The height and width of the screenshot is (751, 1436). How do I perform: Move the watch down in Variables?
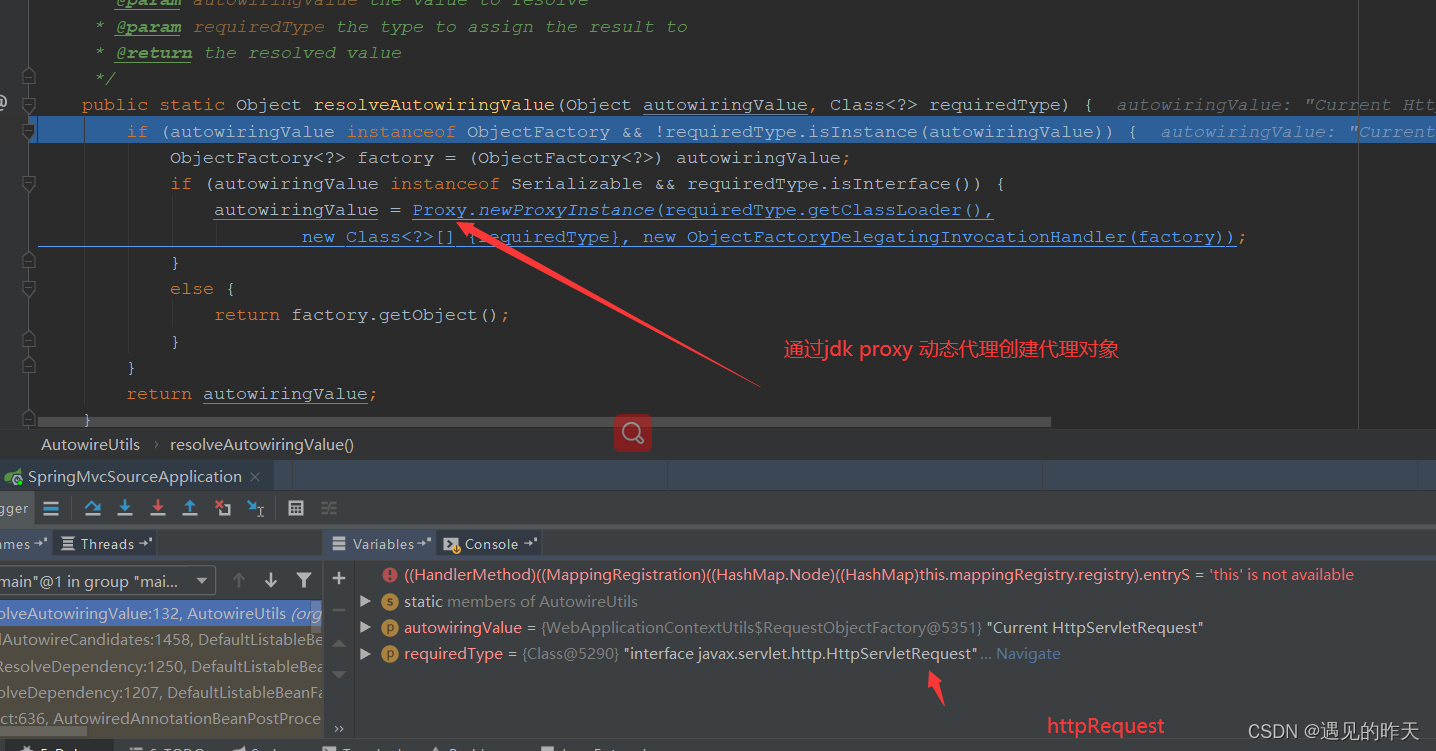pos(339,674)
